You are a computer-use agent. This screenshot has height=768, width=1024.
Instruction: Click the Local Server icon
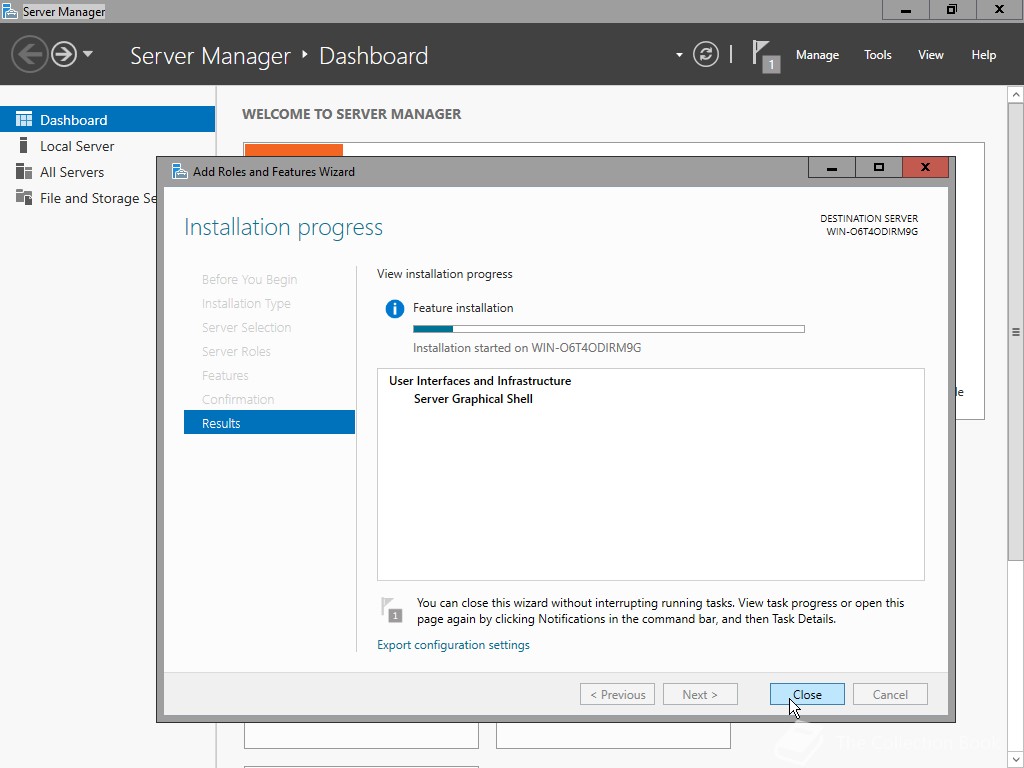click(x=24, y=145)
